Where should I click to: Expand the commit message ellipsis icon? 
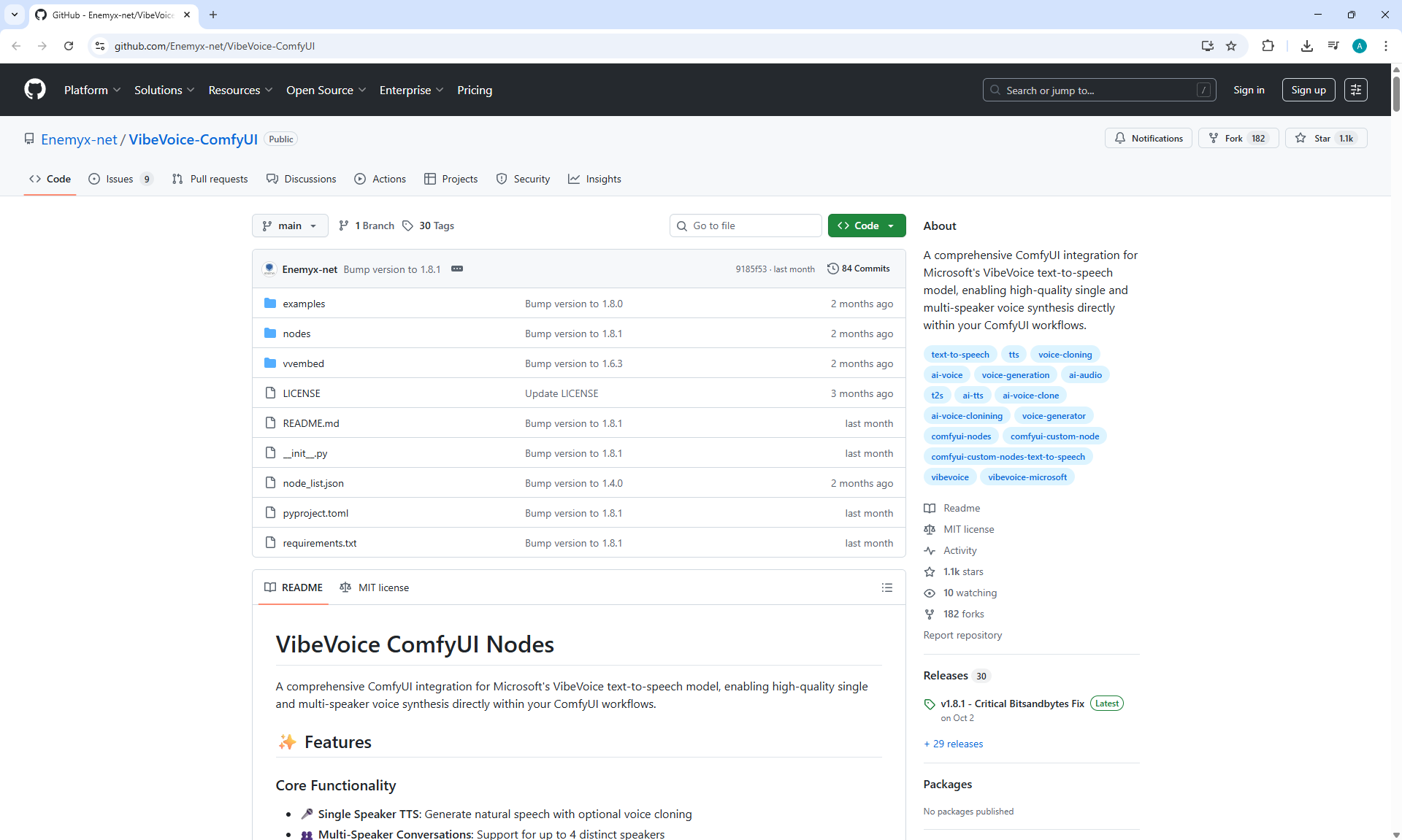[457, 269]
